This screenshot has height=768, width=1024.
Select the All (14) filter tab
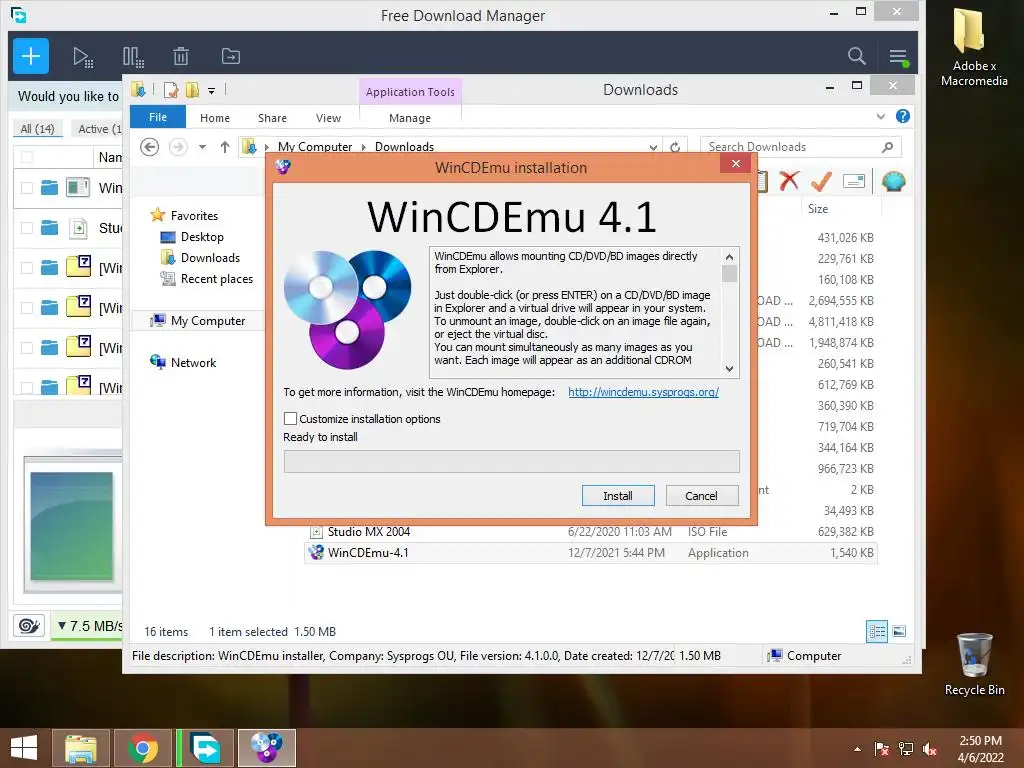point(37,129)
